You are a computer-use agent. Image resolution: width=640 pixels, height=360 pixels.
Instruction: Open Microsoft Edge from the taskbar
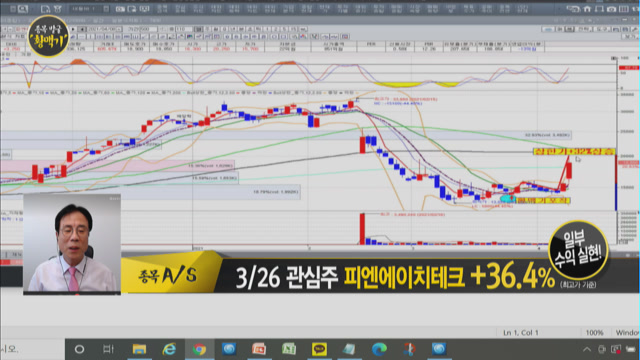[x=379, y=349]
